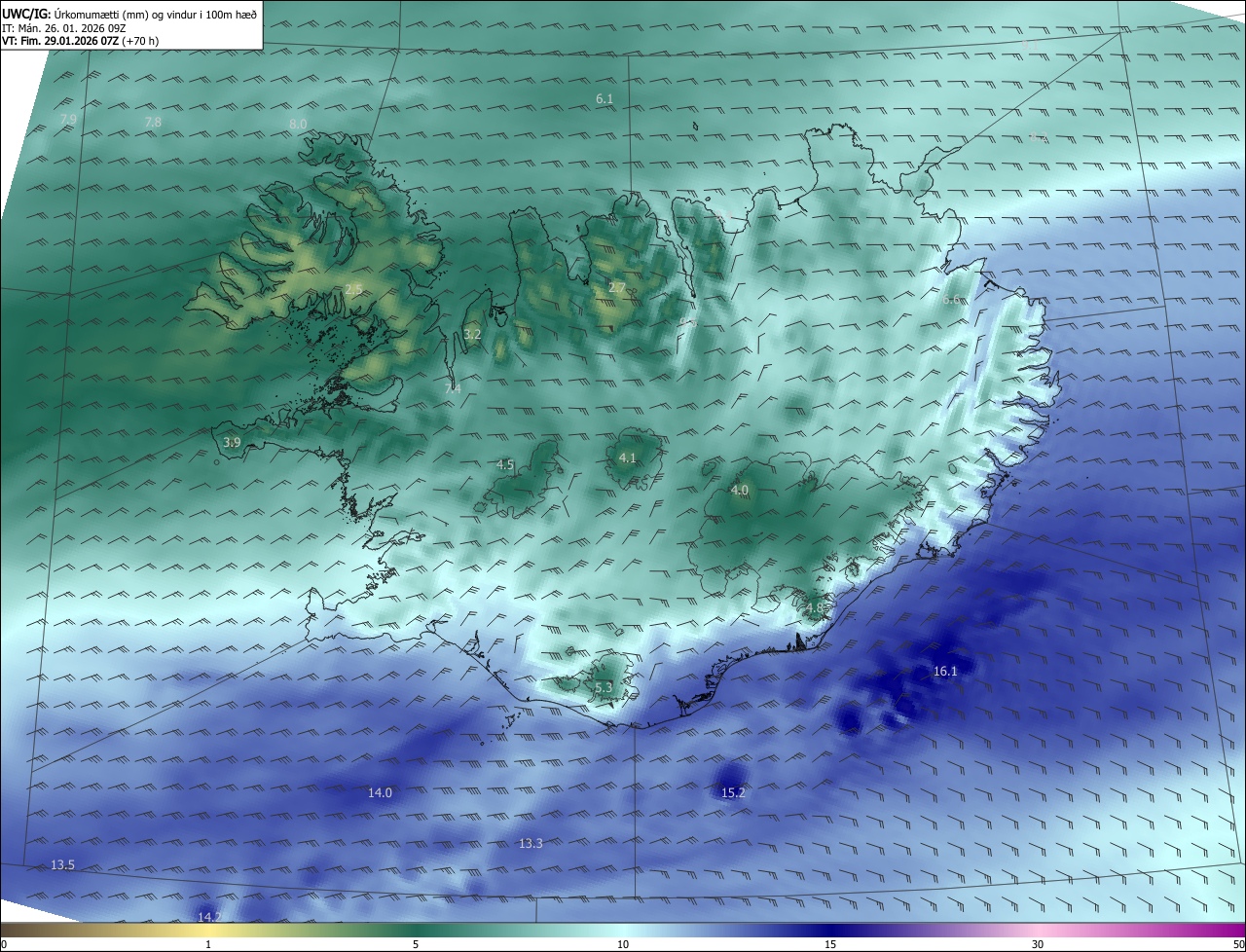1246x952 pixels.
Task: Click the 13.3 precipitation value
Action: 531,843
